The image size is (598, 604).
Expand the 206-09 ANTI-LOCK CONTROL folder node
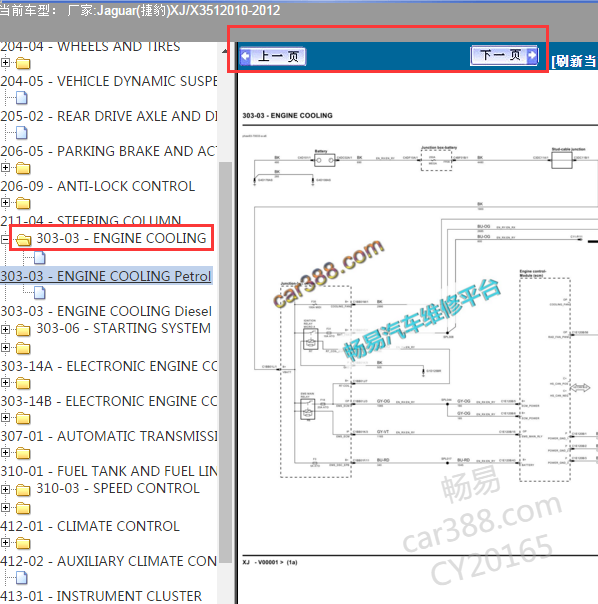pyautogui.click(x=5, y=168)
